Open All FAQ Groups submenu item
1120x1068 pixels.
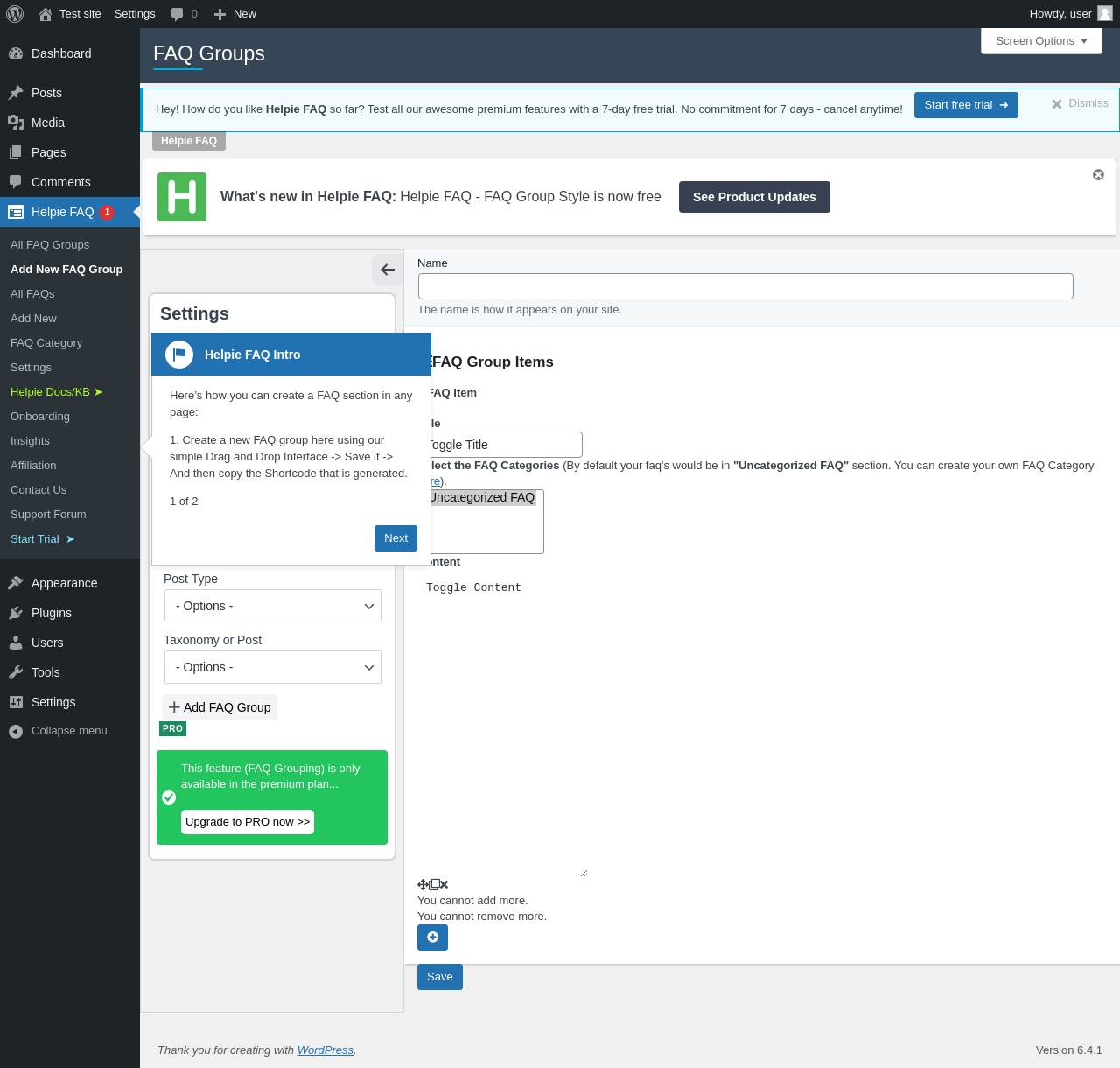pyautogui.click(x=50, y=245)
